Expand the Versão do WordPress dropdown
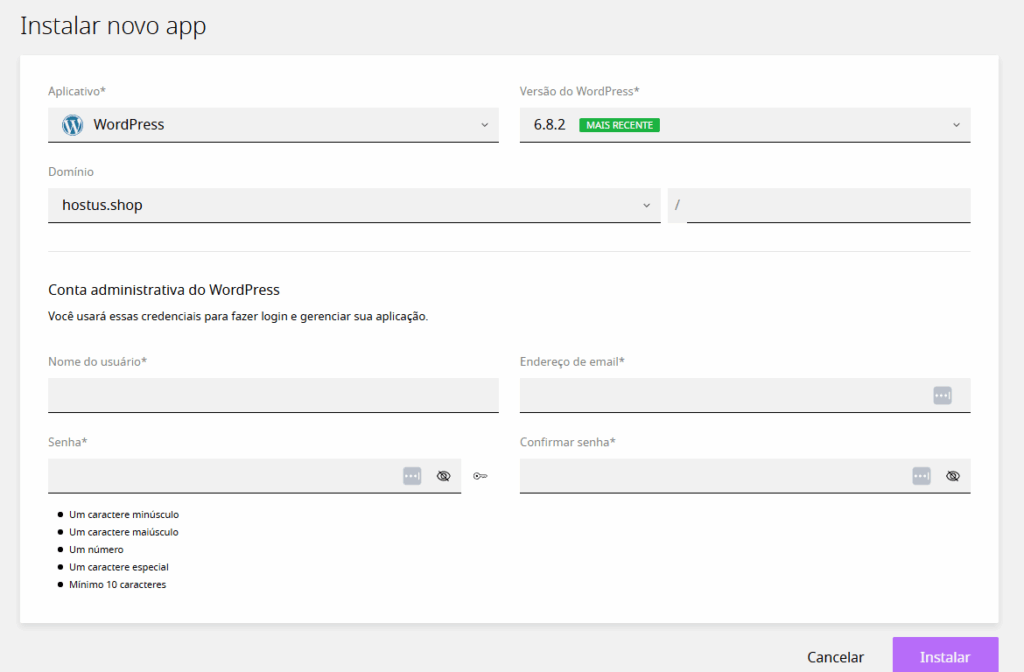 coord(745,125)
